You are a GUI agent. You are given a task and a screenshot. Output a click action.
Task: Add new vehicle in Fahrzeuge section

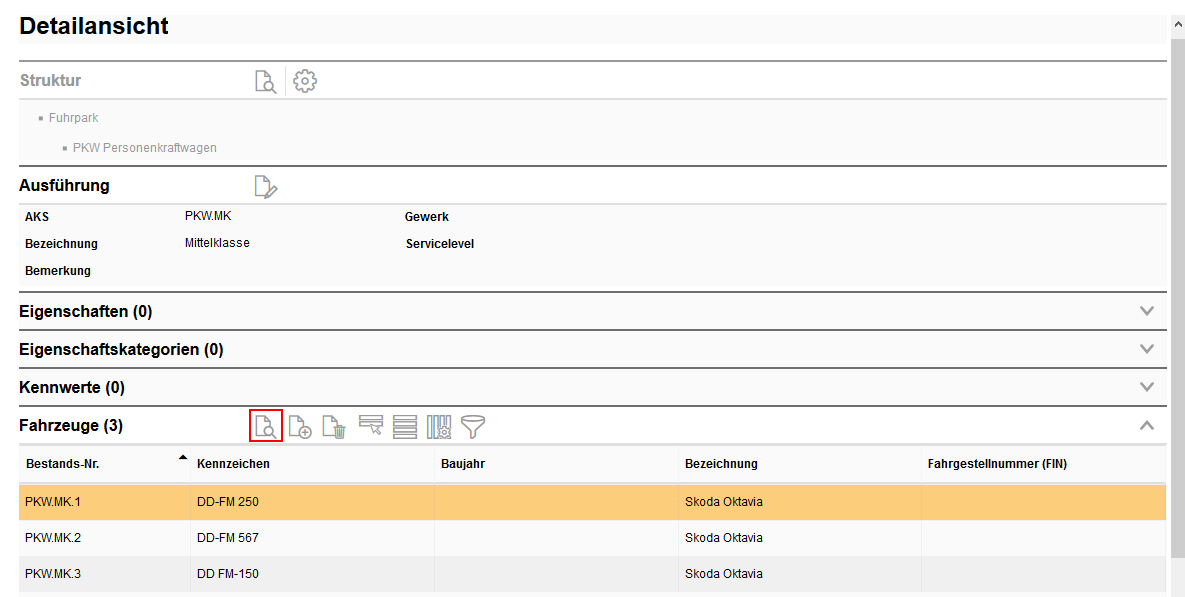coord(300,427)
